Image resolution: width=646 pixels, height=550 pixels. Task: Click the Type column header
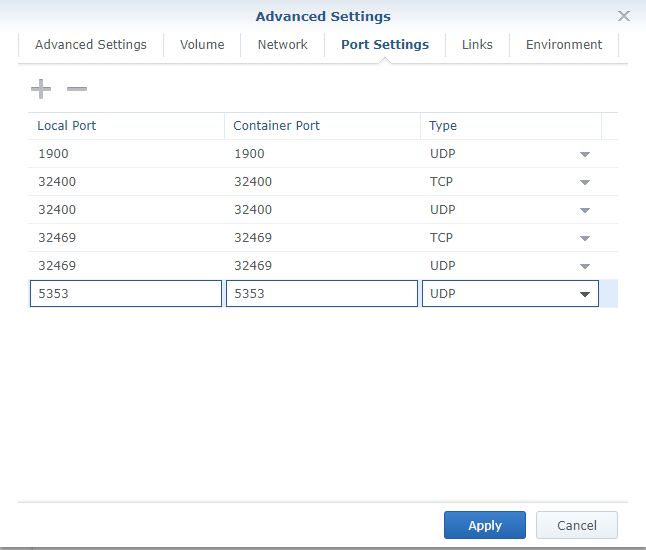(x=511, y=126)
